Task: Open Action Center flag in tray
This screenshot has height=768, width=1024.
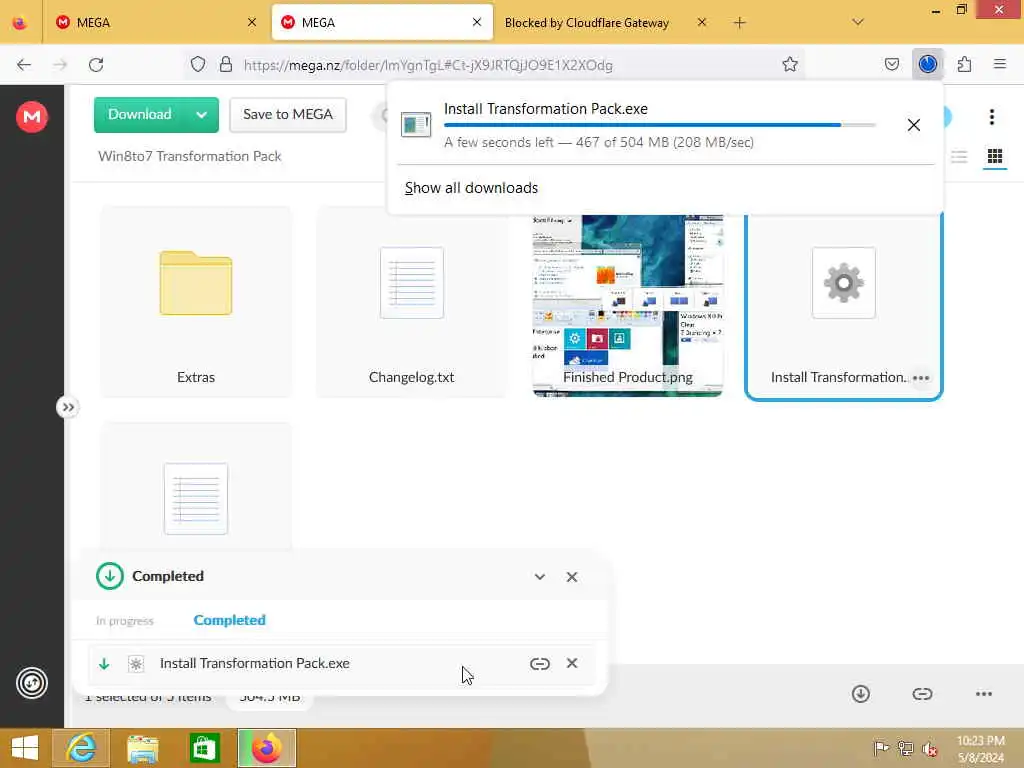Action: [x=880, y=748]
